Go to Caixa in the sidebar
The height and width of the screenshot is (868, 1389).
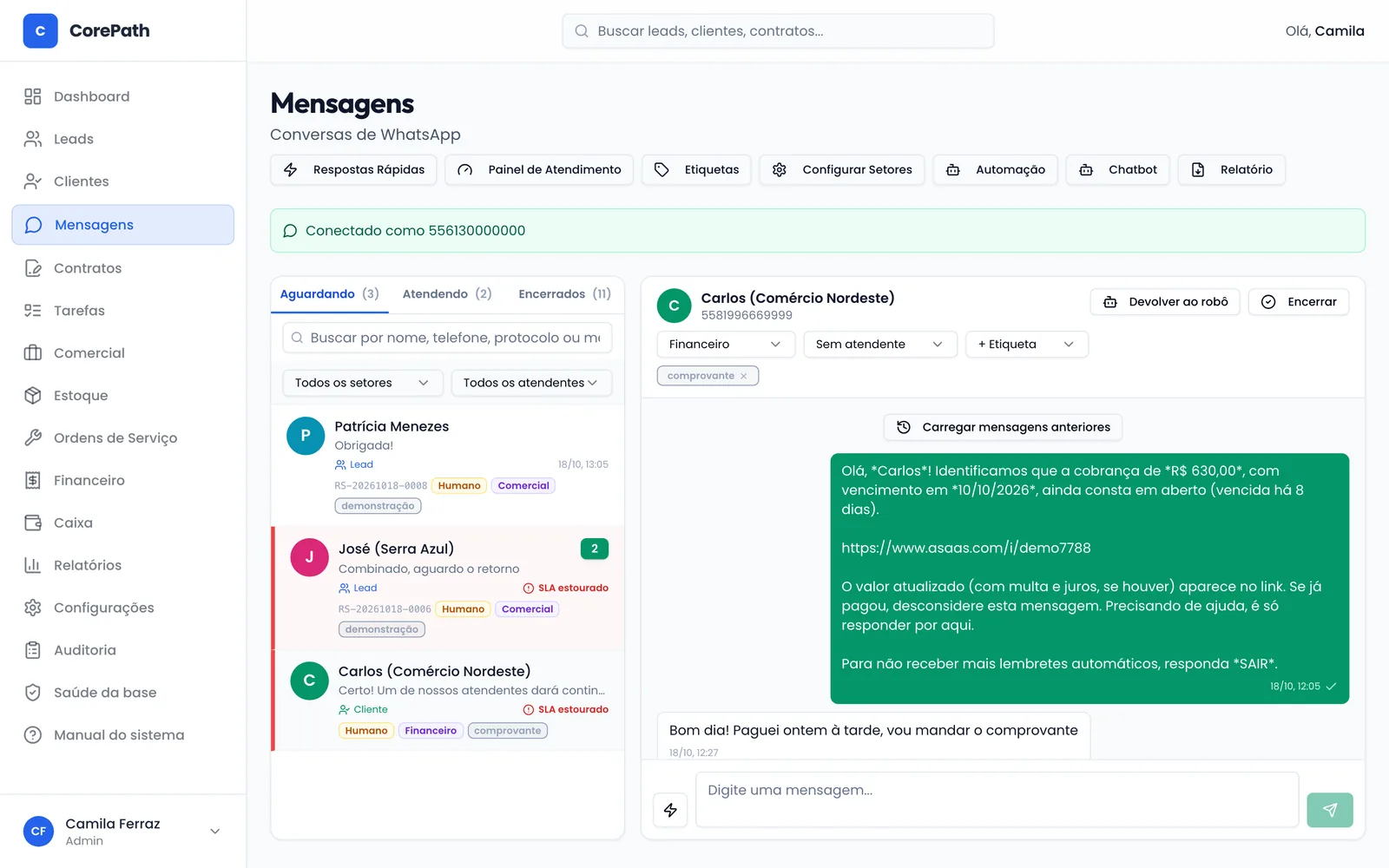[x=122, y=523]
